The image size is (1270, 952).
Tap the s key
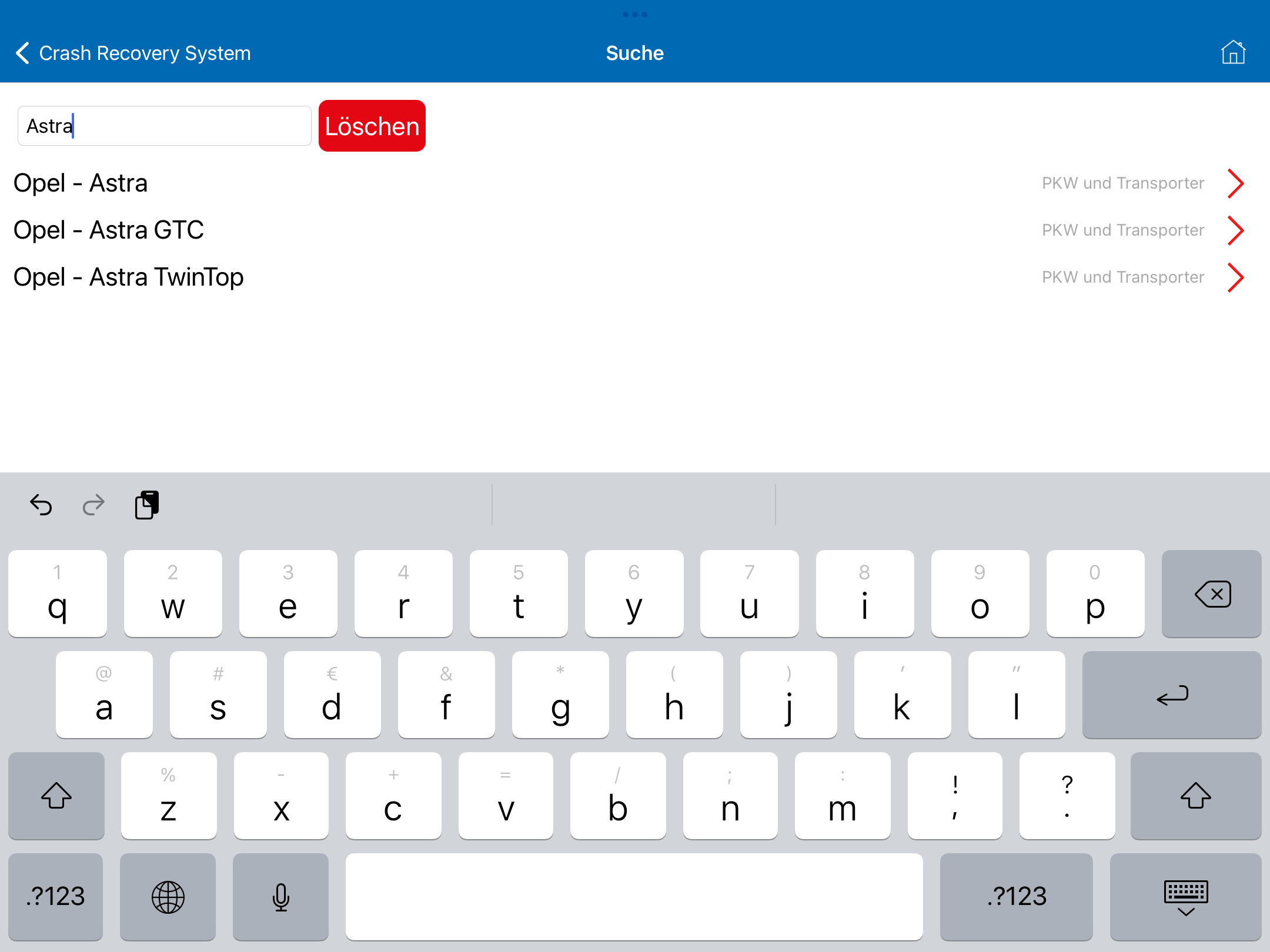coord(218,695)
